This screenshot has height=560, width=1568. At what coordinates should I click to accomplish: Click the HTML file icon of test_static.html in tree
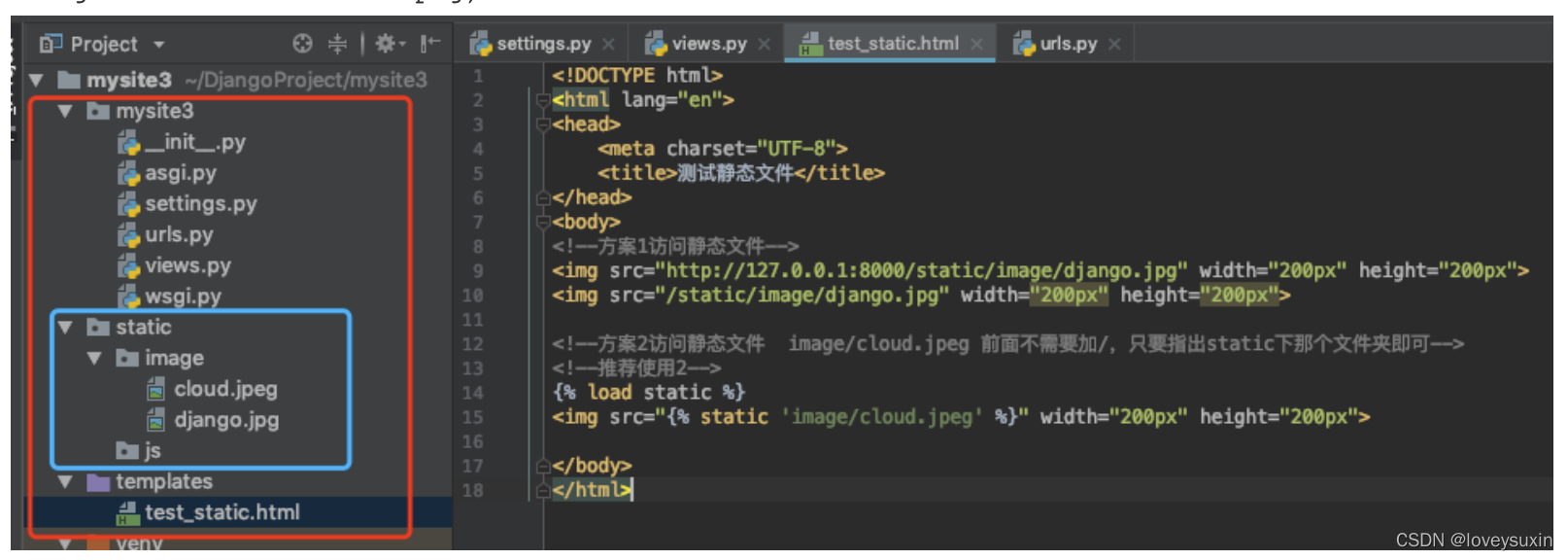click(127, 513)
